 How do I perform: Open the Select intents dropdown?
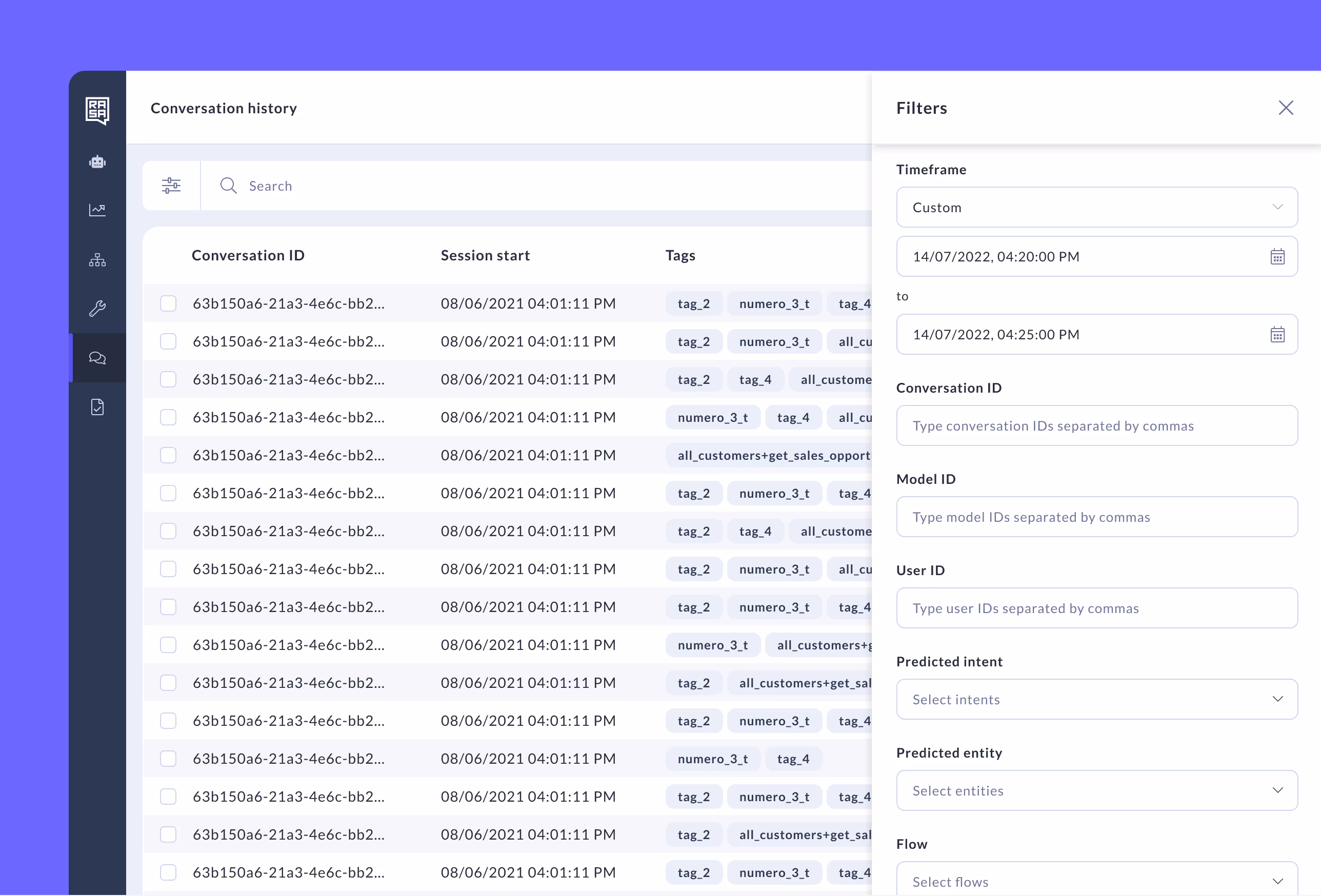click(x=1096, y=699)
